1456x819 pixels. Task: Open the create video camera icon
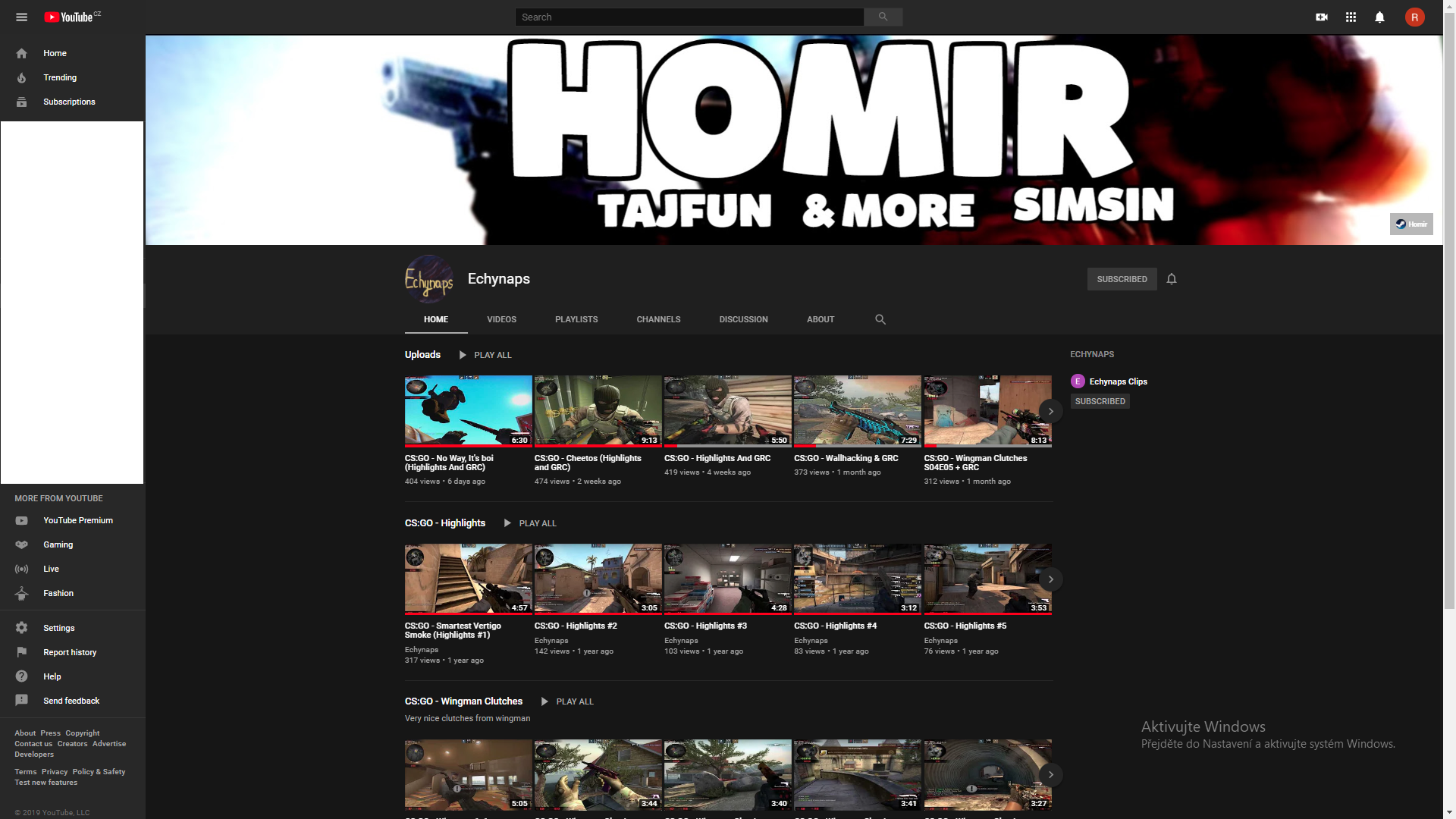point(1322,17)
